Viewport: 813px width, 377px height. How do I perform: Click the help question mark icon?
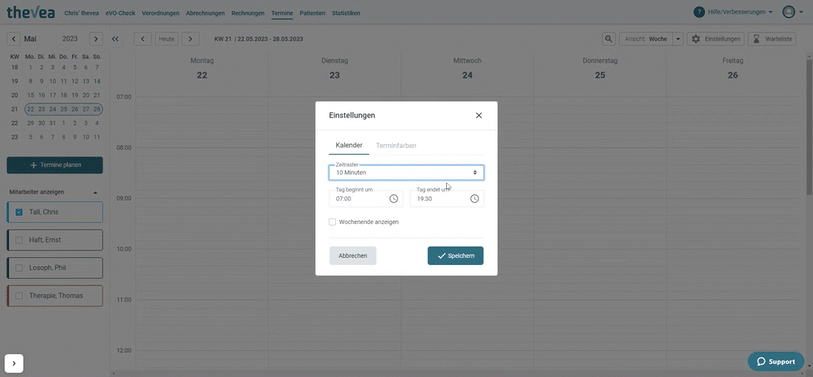pyautogui.click(x=699, y=12)
